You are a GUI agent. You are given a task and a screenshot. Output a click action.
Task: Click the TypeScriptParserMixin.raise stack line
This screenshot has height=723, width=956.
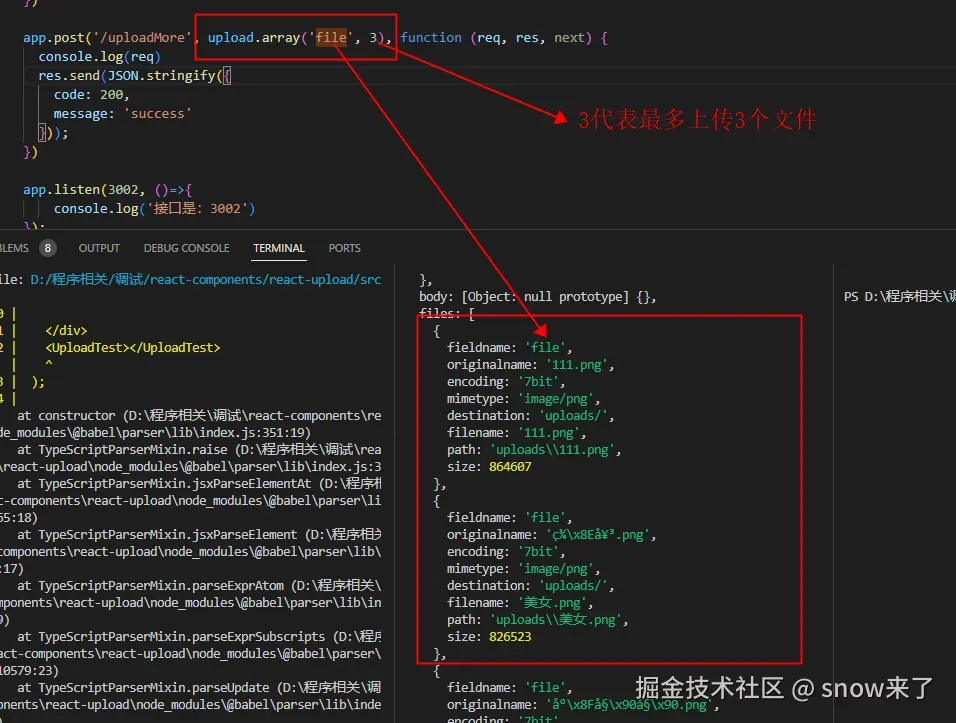(x=199, y=450)
